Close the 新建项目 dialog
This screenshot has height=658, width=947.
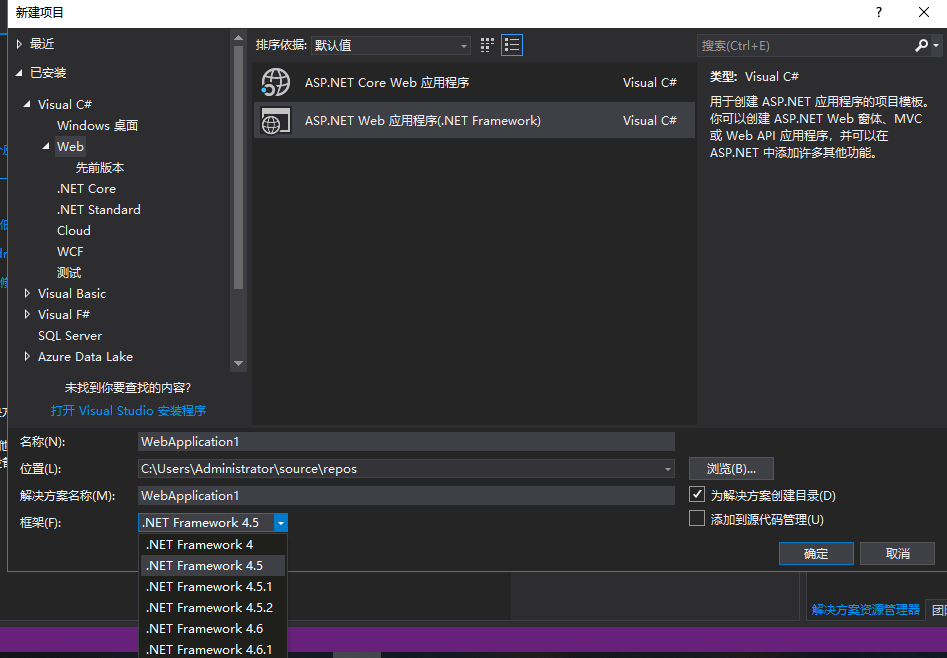click(x=923, y=12)
